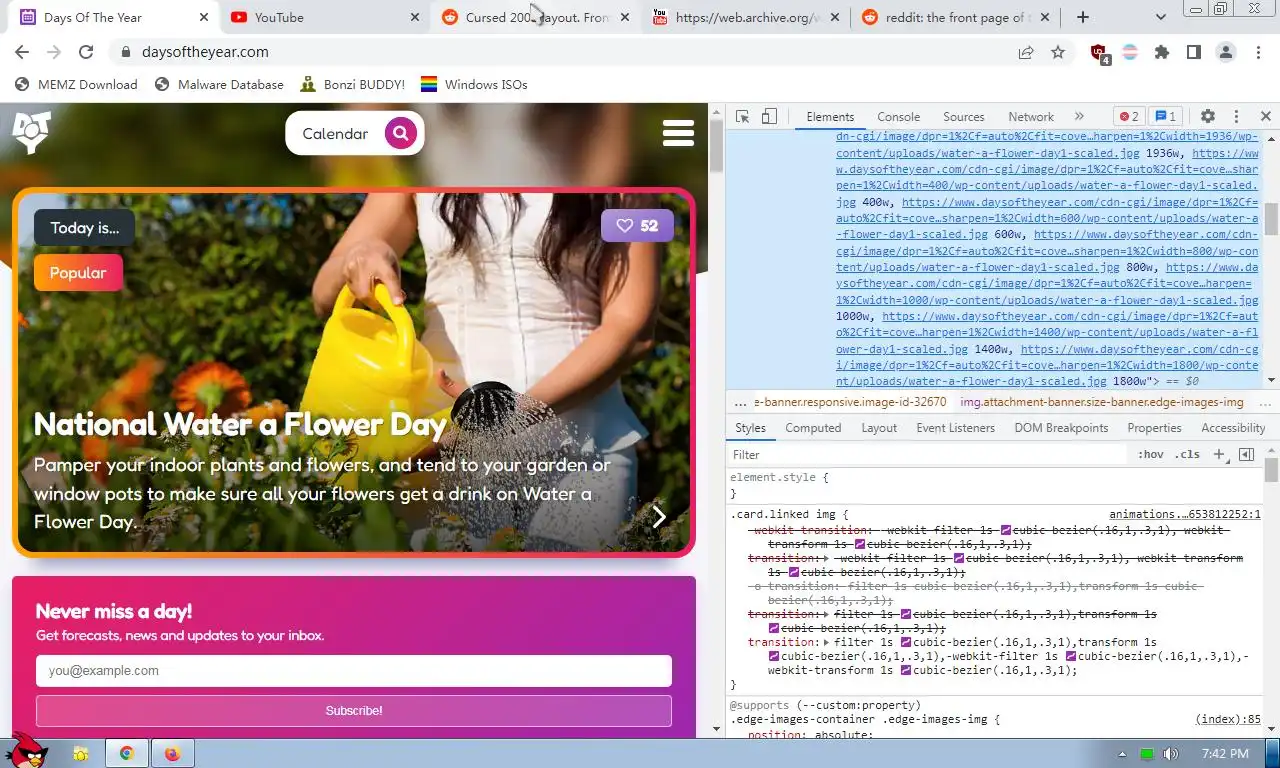The height and width of the screenshot is (768, 1280).
Task: Open bezier swatch after '-webkit-filter 1s' in active rule
Action: click(x=1071, y=657)
